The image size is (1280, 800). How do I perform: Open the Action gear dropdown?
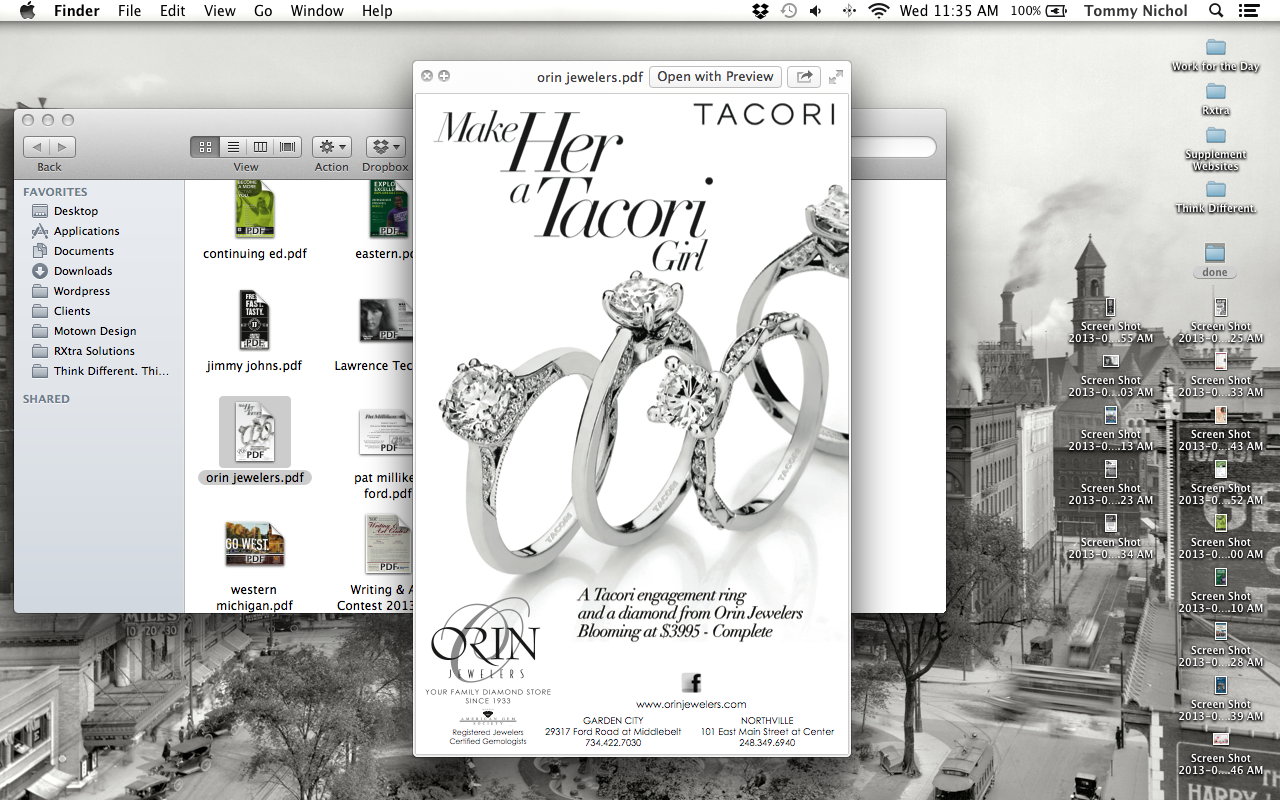[332, 147]
